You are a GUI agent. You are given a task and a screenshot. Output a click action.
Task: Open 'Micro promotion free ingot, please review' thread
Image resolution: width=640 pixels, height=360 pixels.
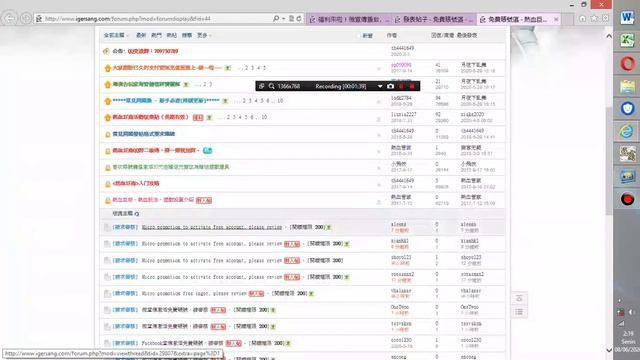click(194, 293)
